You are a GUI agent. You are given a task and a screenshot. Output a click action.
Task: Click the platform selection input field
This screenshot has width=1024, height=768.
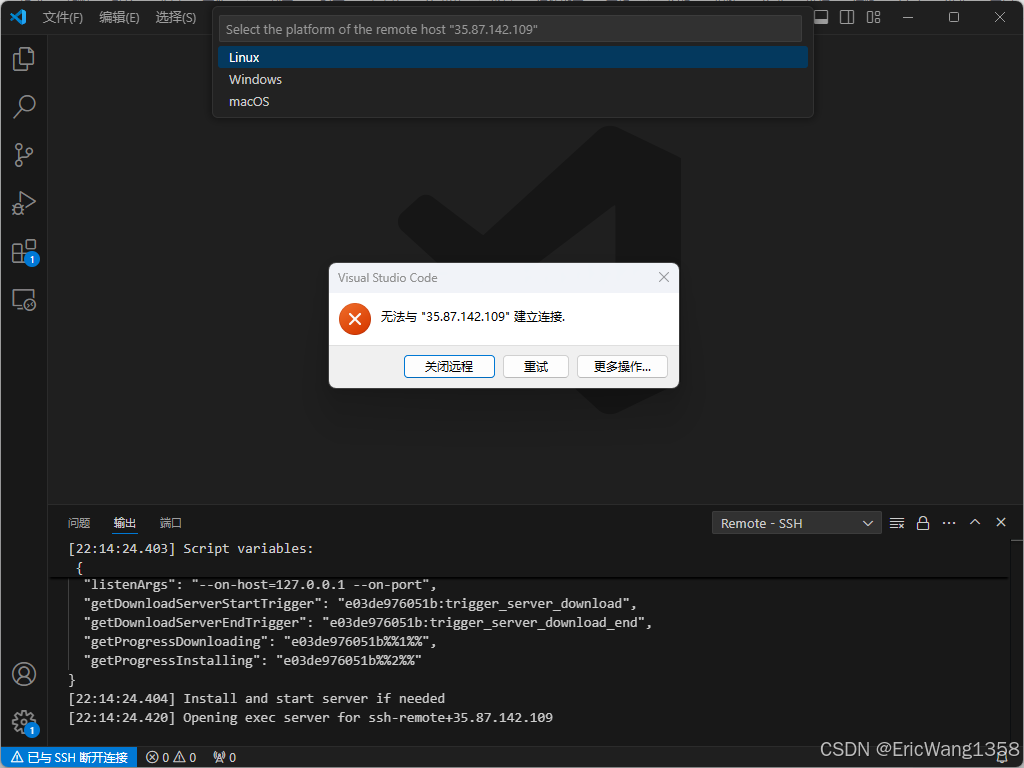coord(510,29)
